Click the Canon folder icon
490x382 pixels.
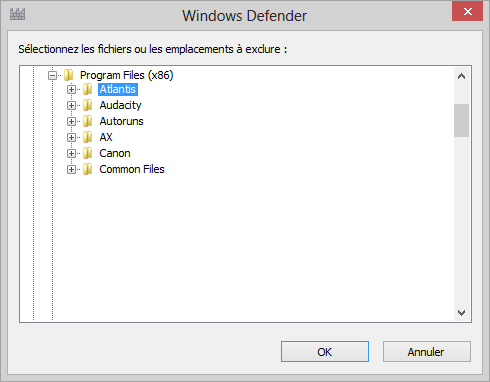click(x=88, y=153)
